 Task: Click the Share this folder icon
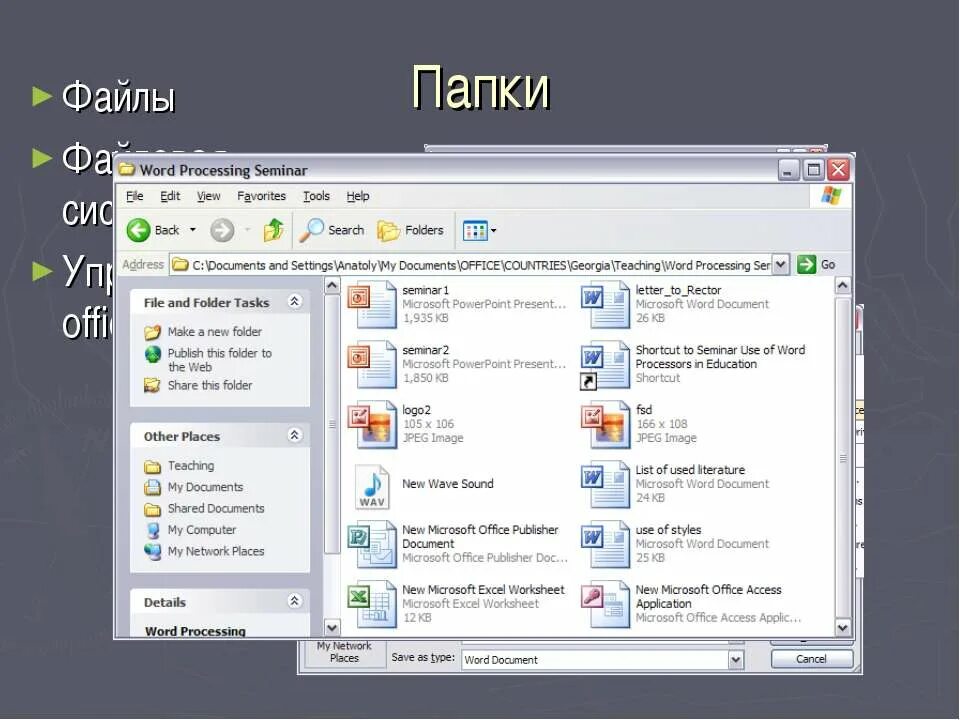(x=152, y=385)
